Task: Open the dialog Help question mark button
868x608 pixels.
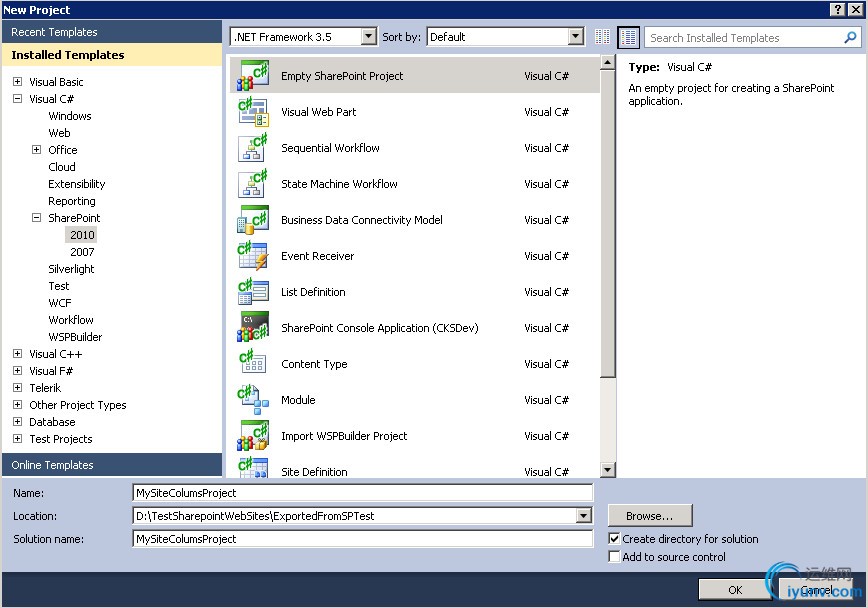Action: pos(838,9)
